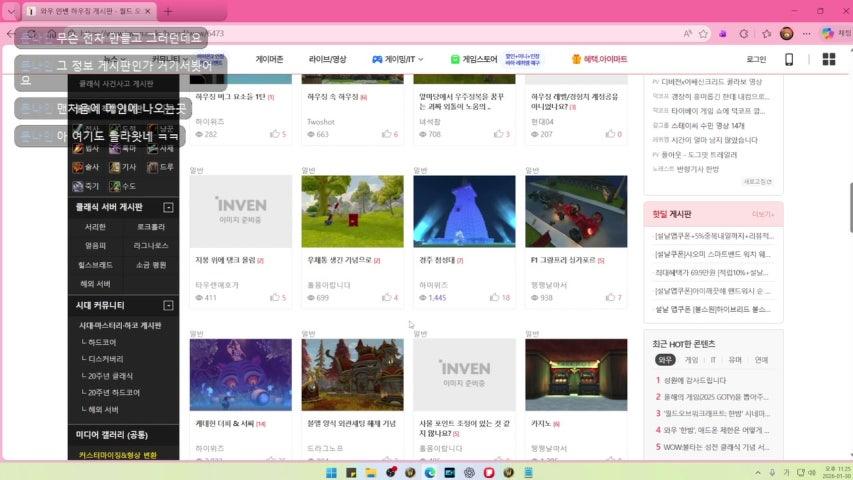Expand the 게이밍/IT dropdown menu

(x=399, y=59)
